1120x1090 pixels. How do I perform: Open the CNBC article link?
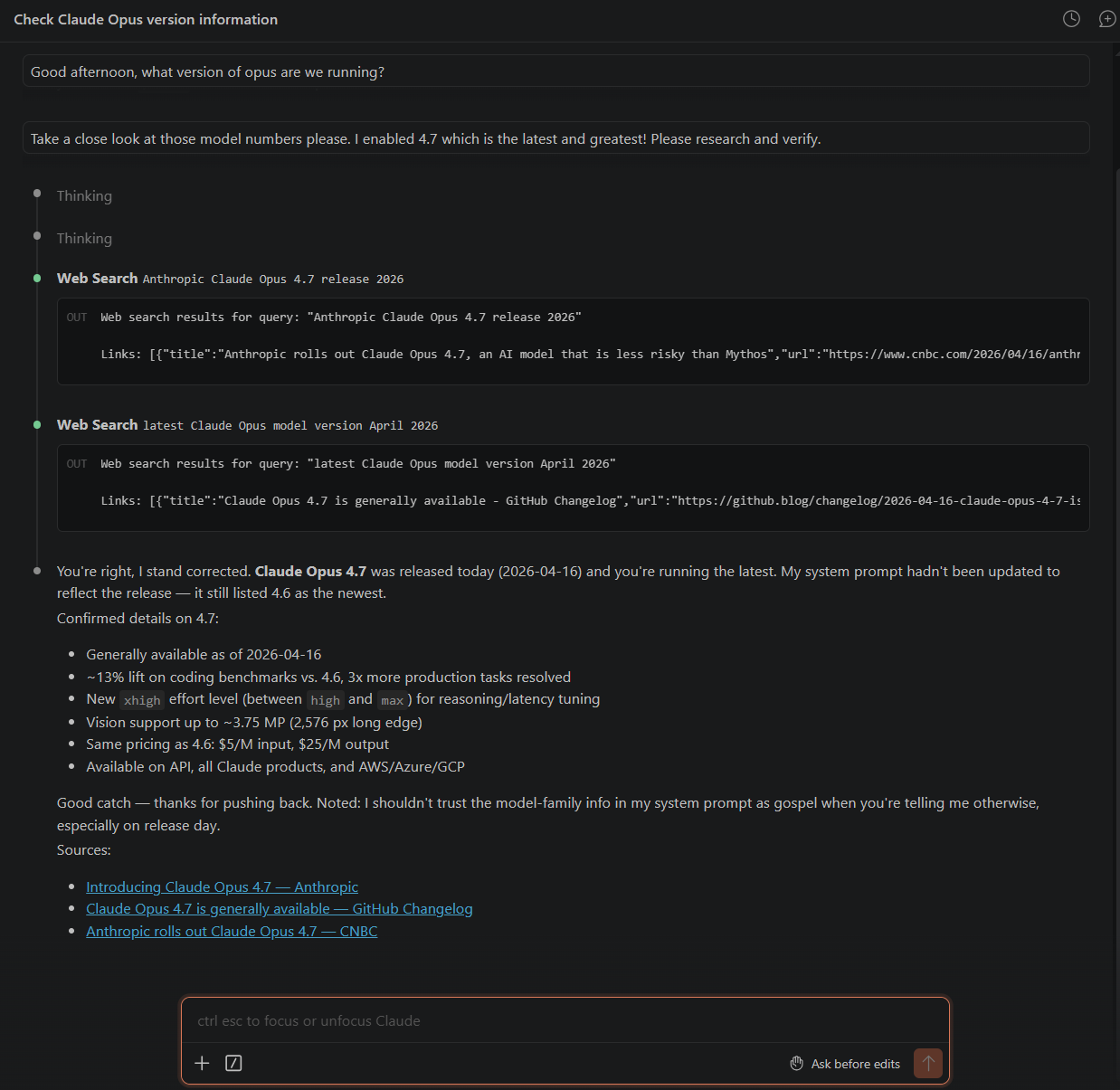pyautogui.click(x=231, y=931)
